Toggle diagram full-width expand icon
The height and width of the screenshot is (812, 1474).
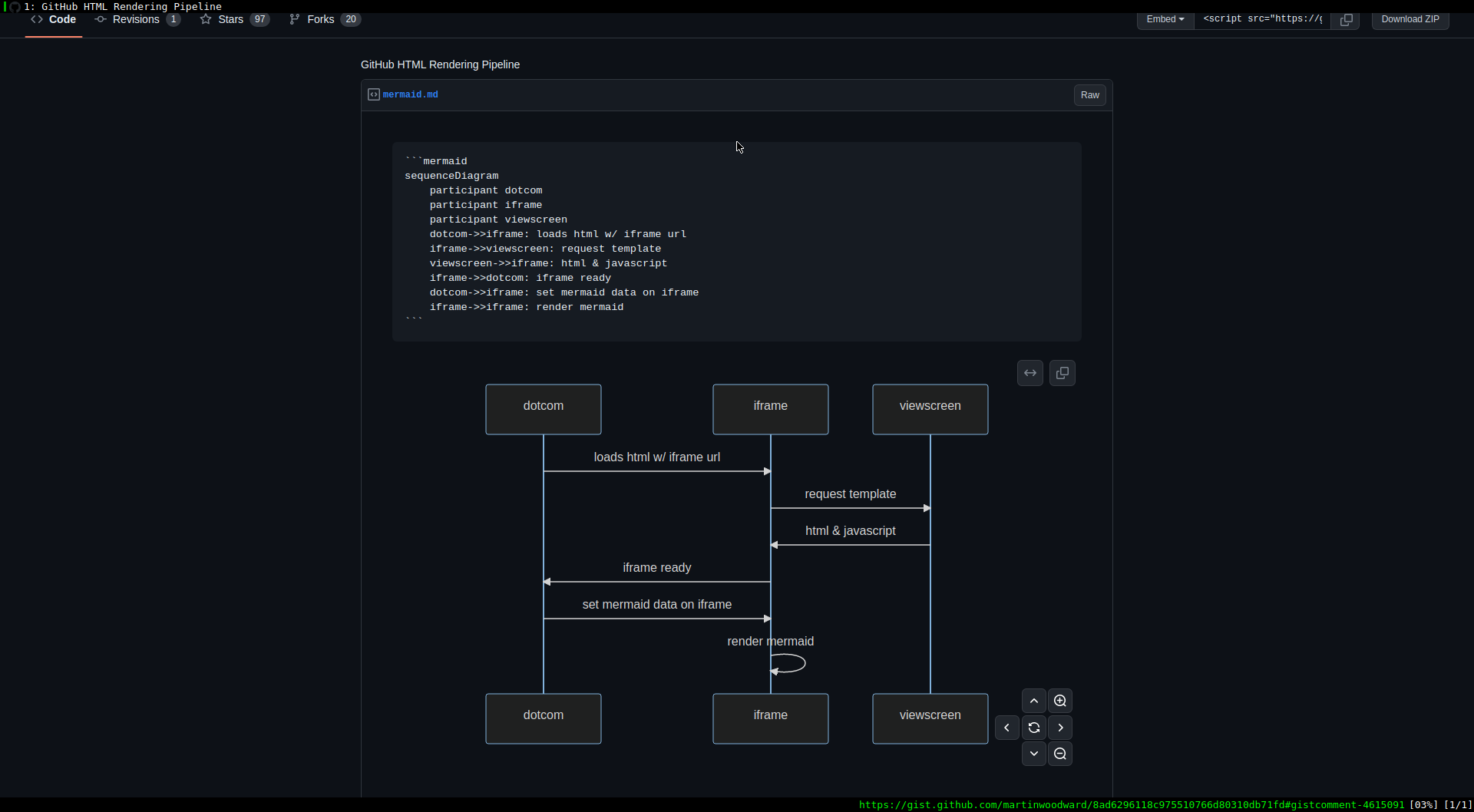pos(1030,373)
